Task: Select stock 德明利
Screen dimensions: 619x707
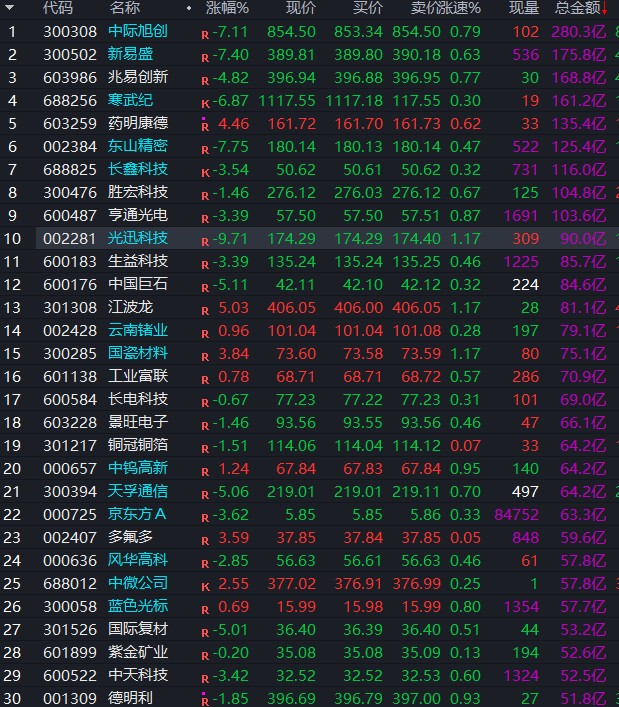Action: [130, 698]
